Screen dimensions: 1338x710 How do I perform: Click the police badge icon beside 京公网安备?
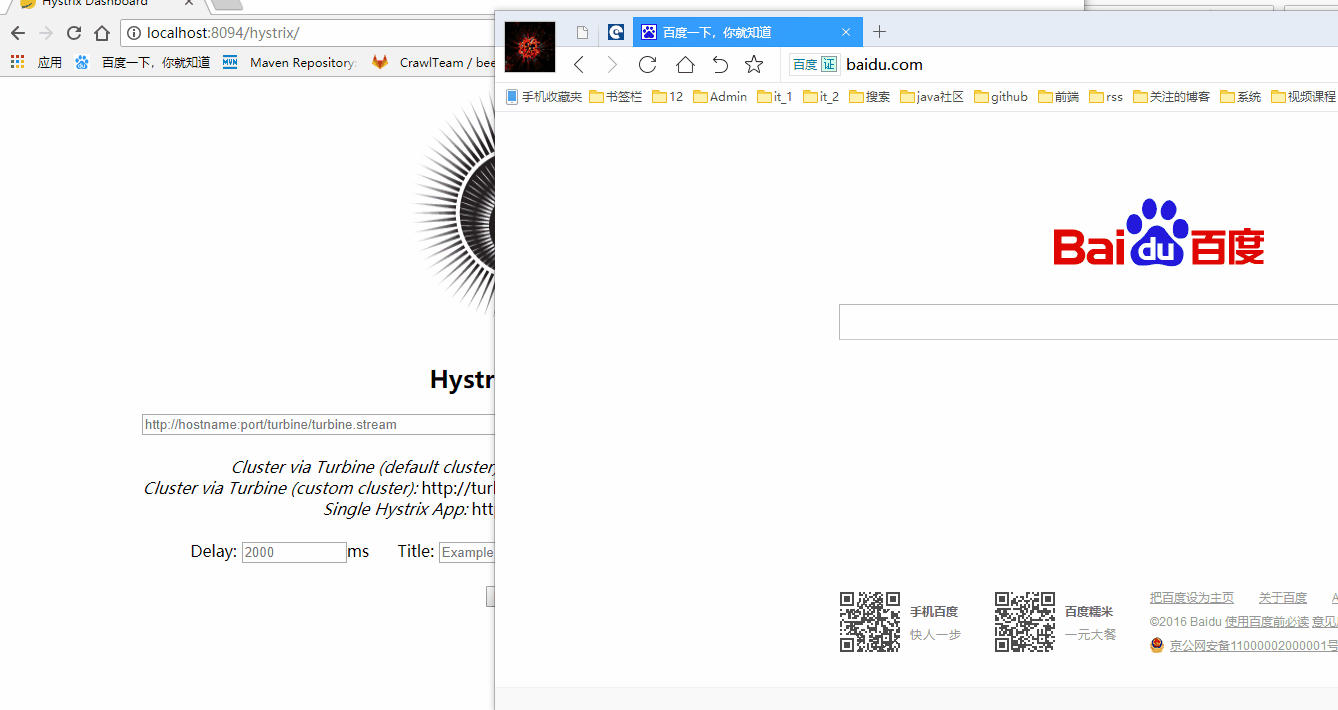[x=1158, y=645]
